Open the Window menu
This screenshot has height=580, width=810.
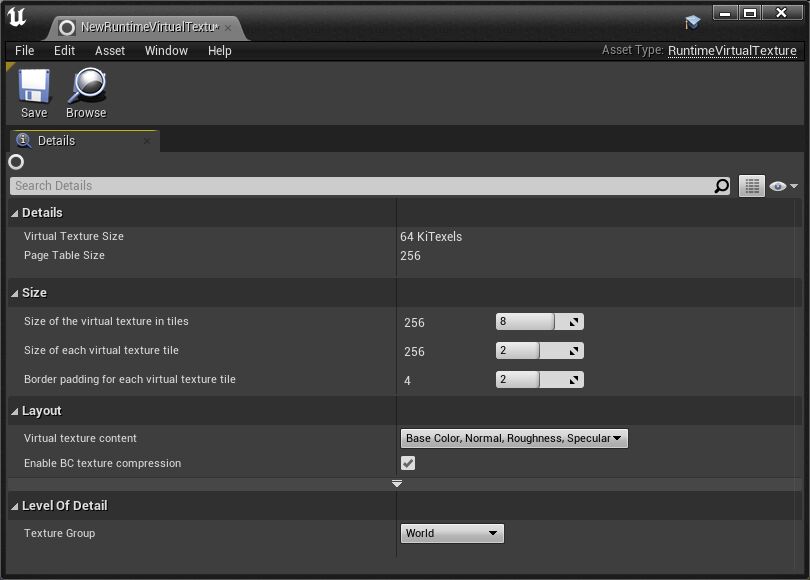[x=166, y=51]
